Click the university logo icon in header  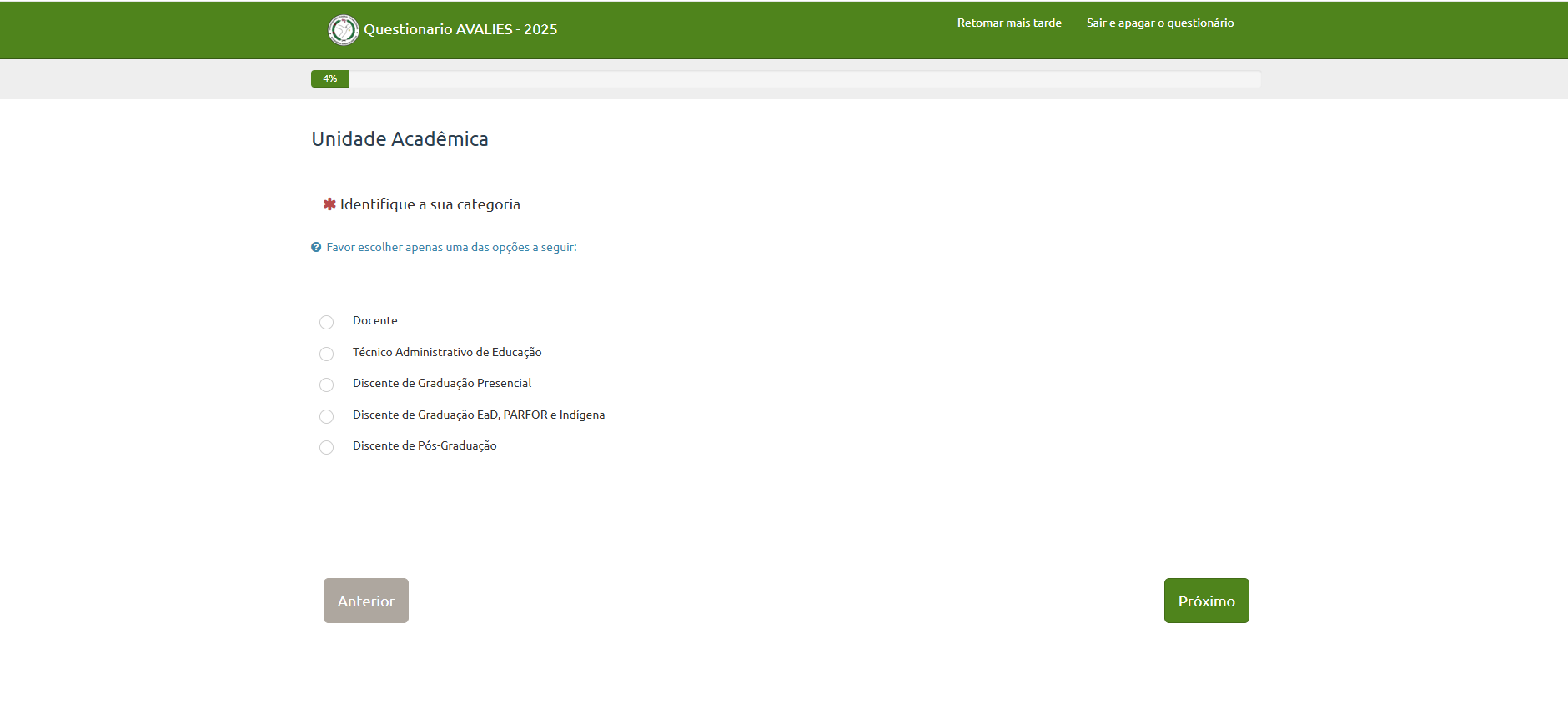343,30
